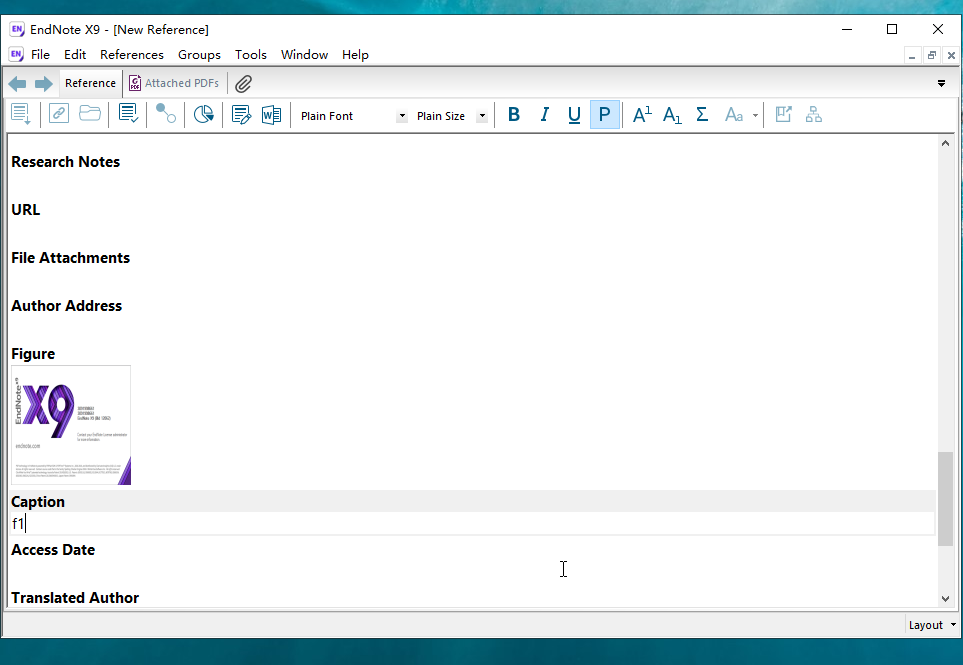This screenshot has width=963, height=665.
Task: Go to the next reference arrow
Action: coord(44,84)
